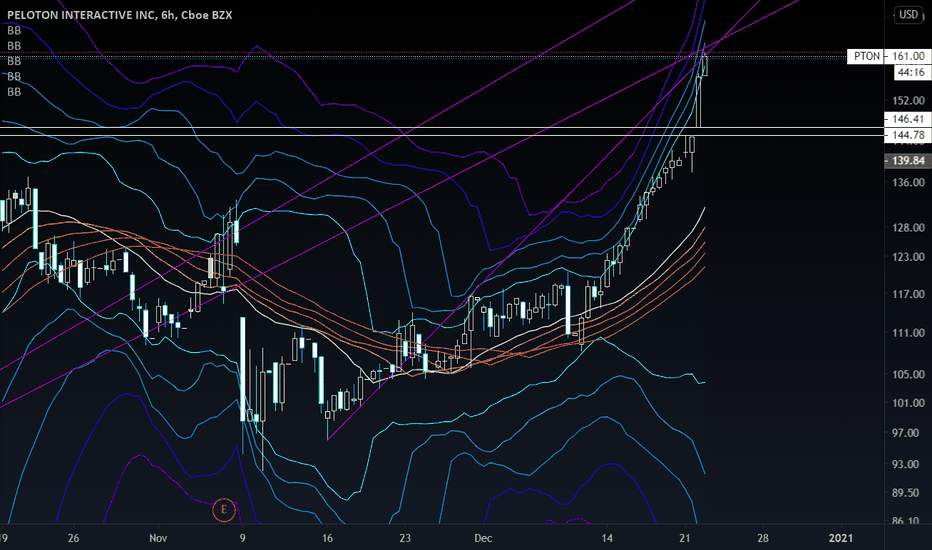Select the 144.78 horizontal line price label

[x=908, y=135]
